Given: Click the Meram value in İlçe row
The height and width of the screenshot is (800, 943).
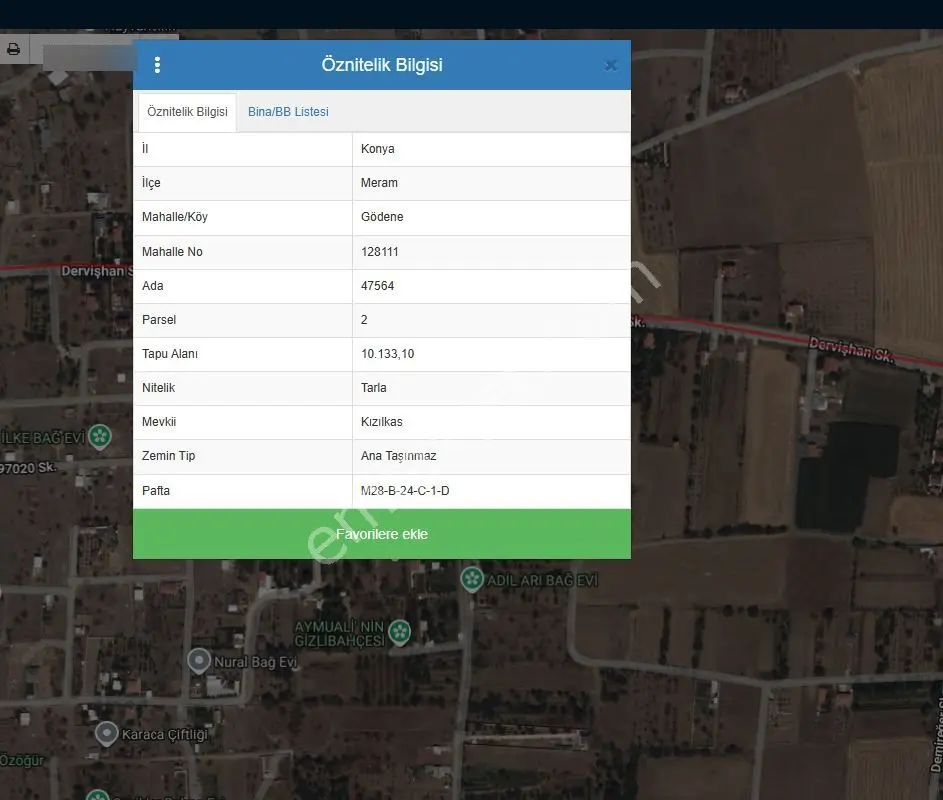Looking at the screenshot, I should (379, 183).
